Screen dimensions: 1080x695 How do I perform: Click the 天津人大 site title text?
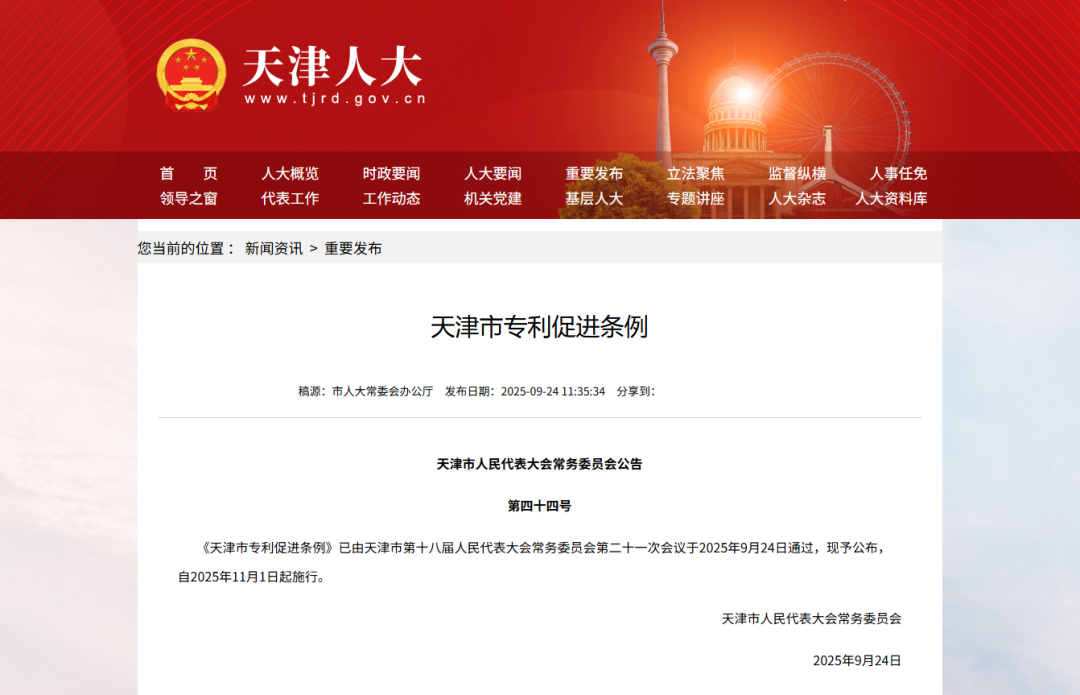(x=333, y=67)
